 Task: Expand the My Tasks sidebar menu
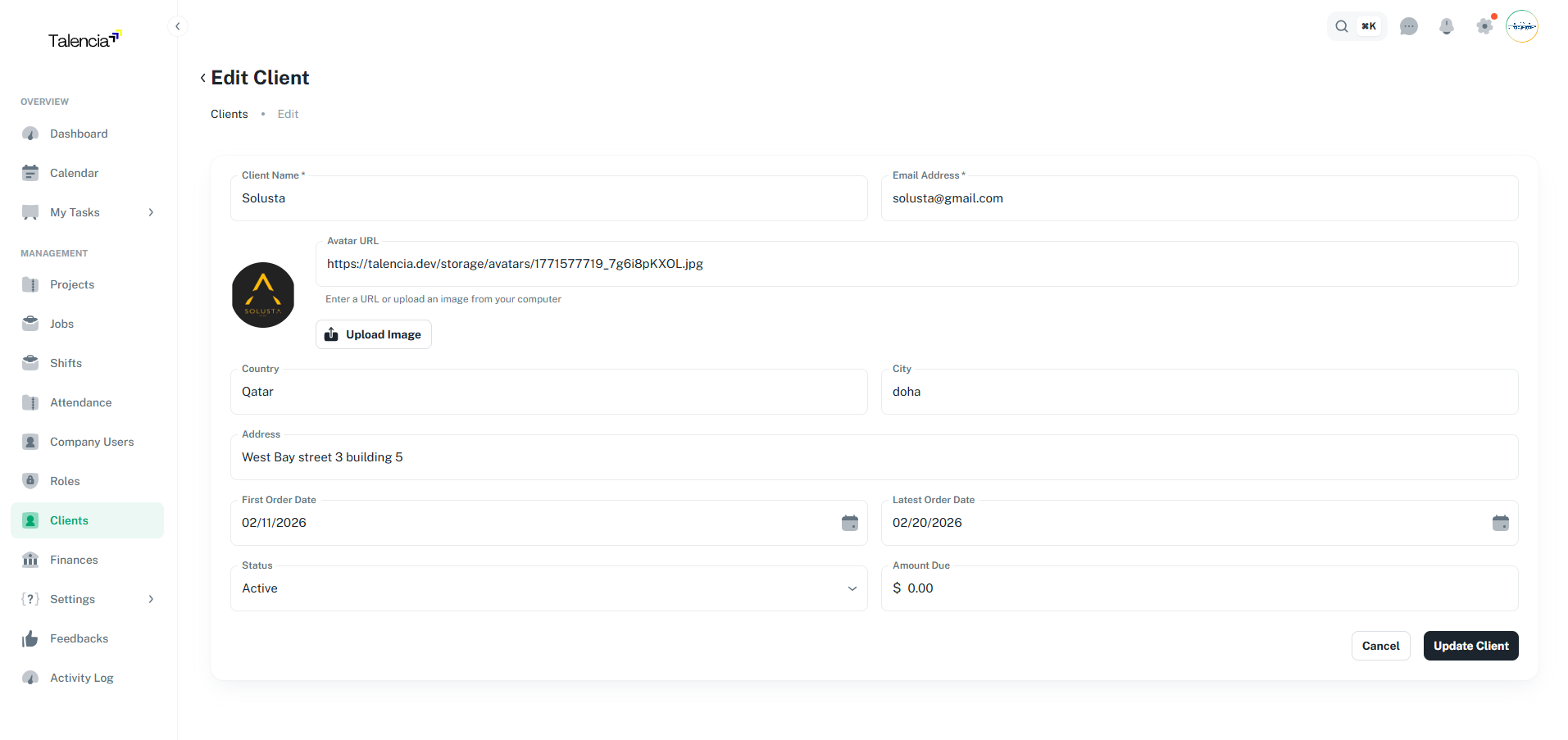point(151,211)
